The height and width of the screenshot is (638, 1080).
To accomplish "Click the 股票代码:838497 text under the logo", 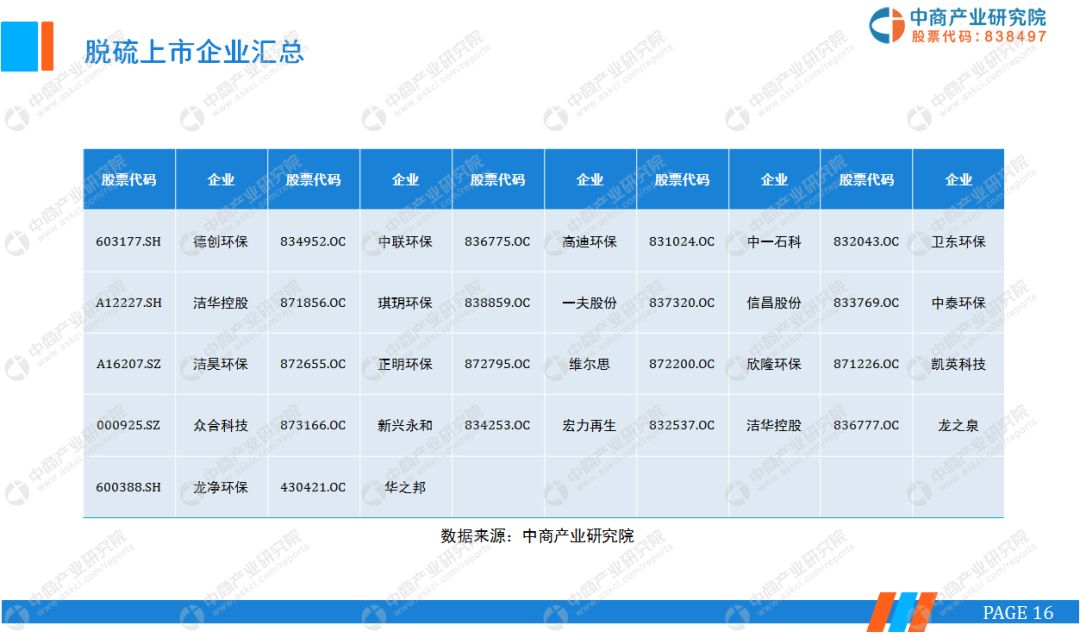I will click(x=979, y=36).
